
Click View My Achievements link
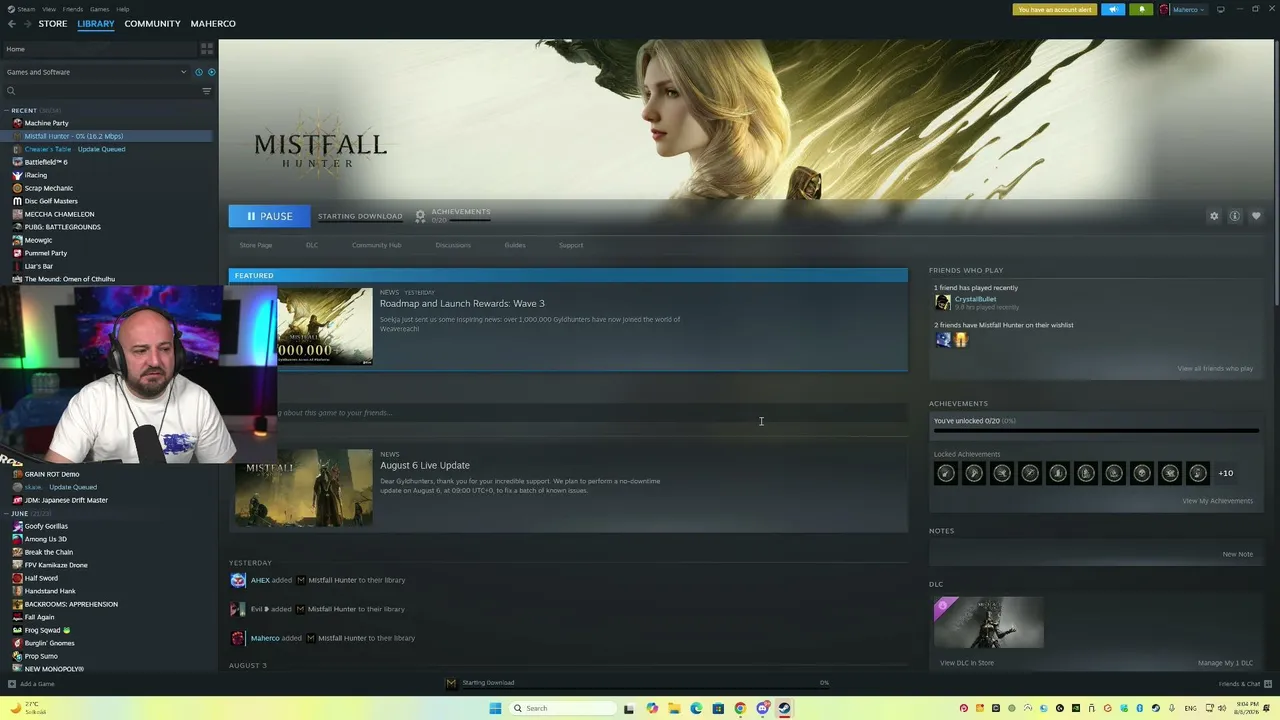tap(1217, 501)
